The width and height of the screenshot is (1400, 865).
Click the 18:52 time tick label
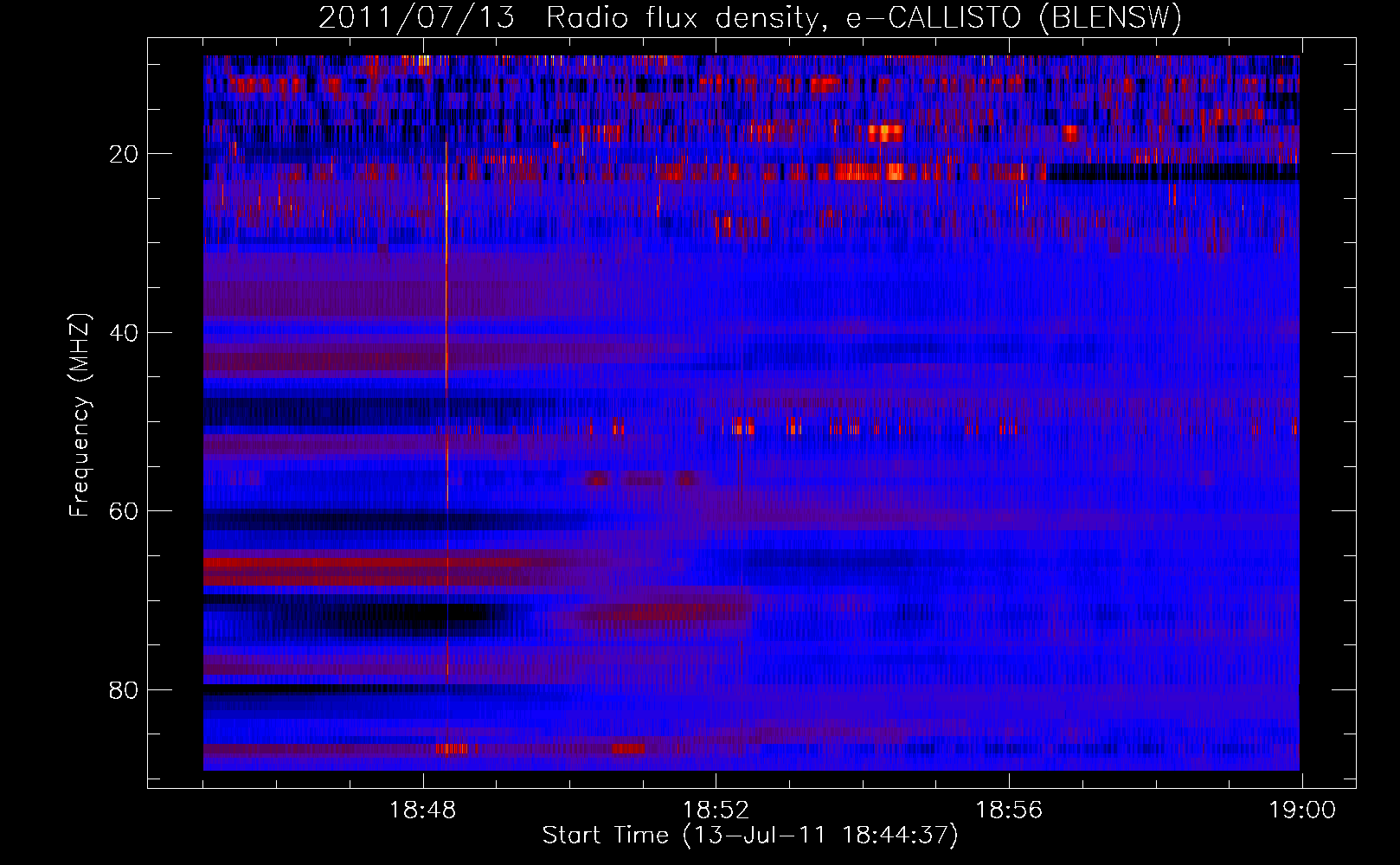(x=716, y=811)
